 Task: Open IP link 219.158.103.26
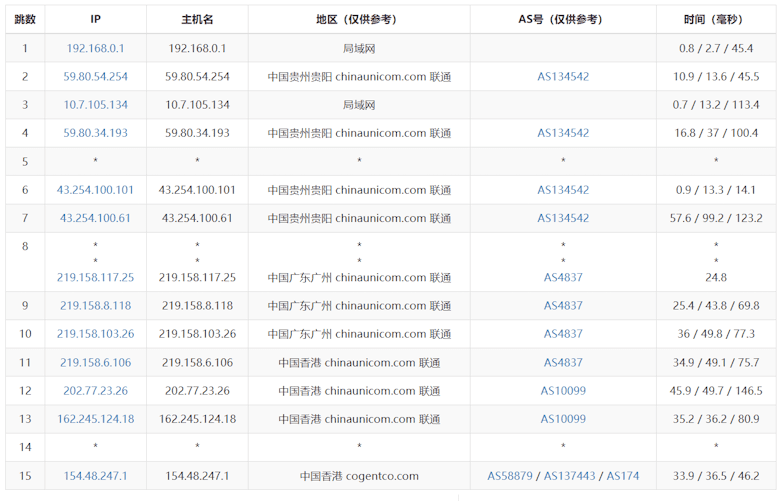(x=96, y=334)
